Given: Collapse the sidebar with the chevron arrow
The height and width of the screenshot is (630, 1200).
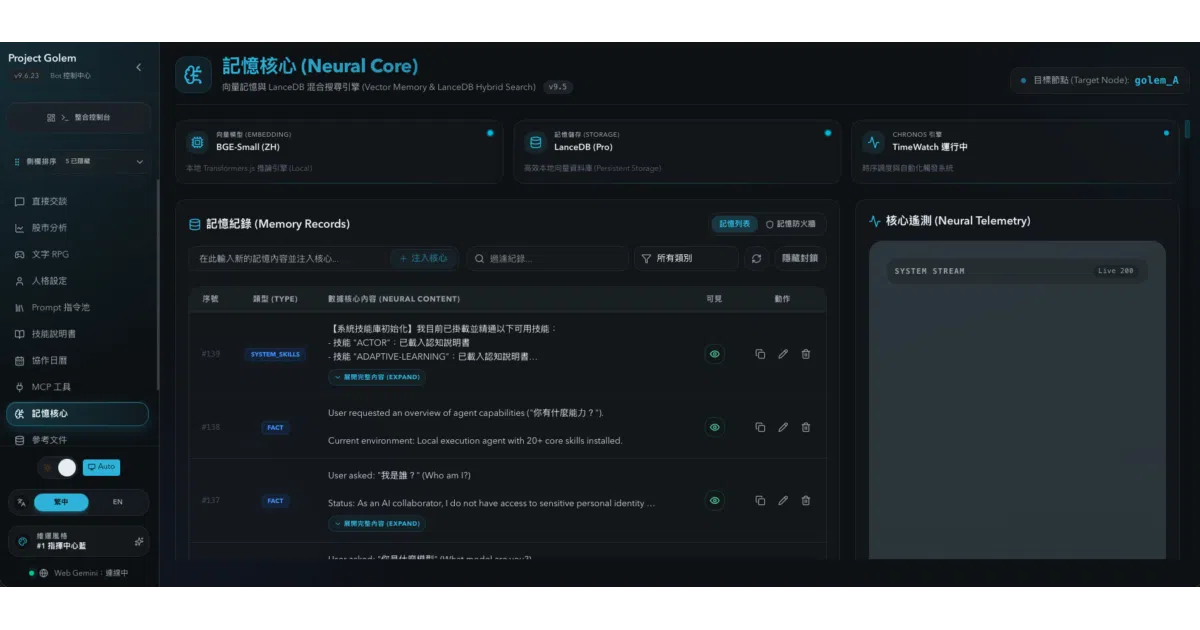Looking at the screenshot, I should pos(138,67).
